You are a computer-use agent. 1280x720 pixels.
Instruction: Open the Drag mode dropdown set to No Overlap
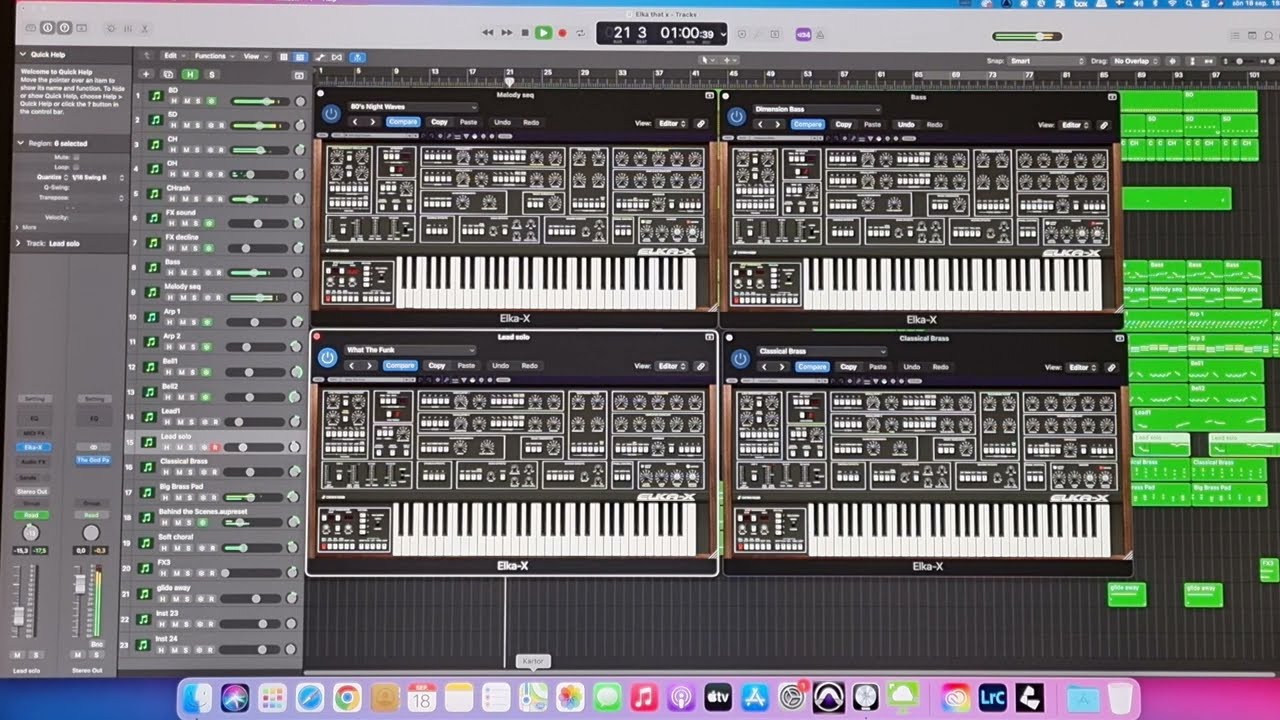1136,61
